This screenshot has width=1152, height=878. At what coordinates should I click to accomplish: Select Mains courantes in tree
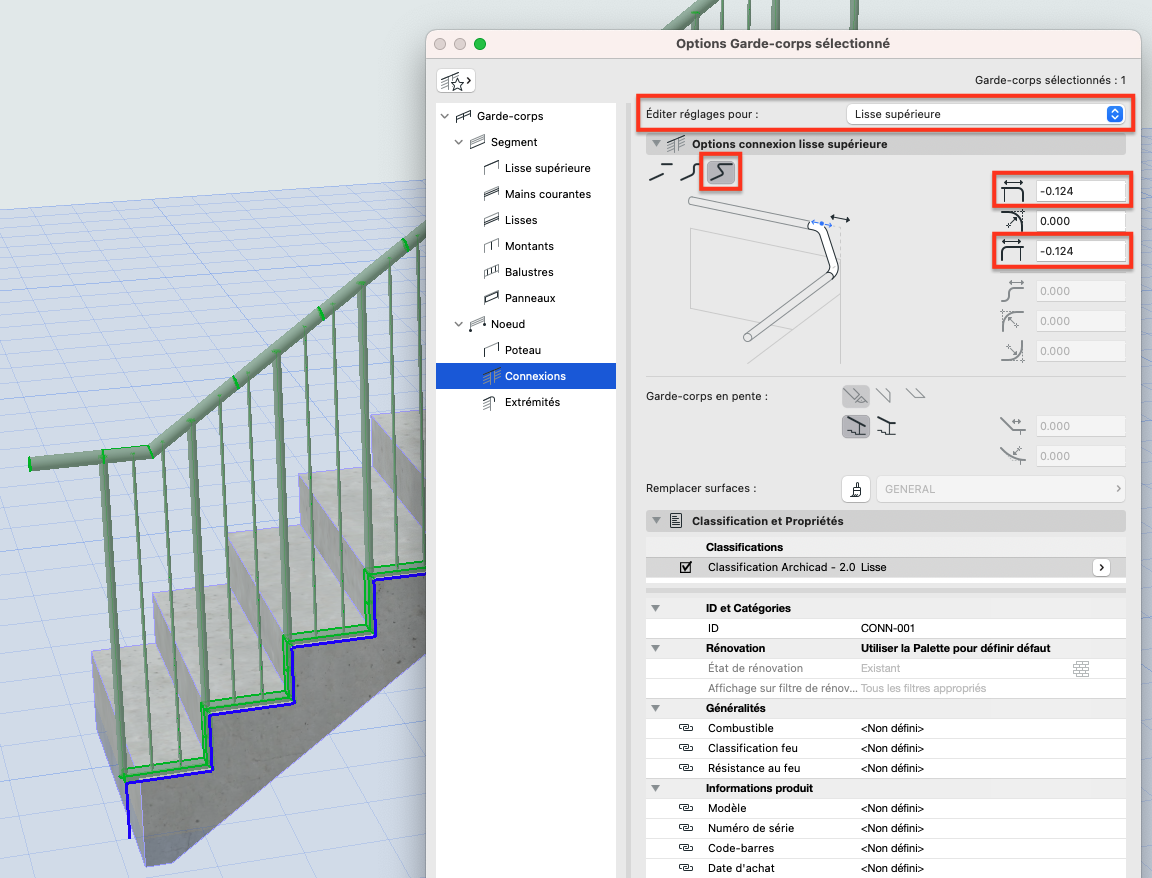(x=547, y=194)
